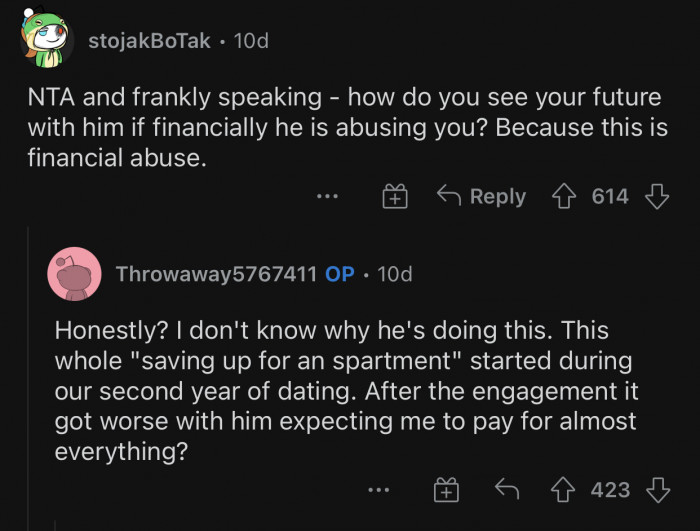The width and height of the screenshot is (700, 531).
Task: Give an award to stojakBoTak's comment
Action: point(396,197)
